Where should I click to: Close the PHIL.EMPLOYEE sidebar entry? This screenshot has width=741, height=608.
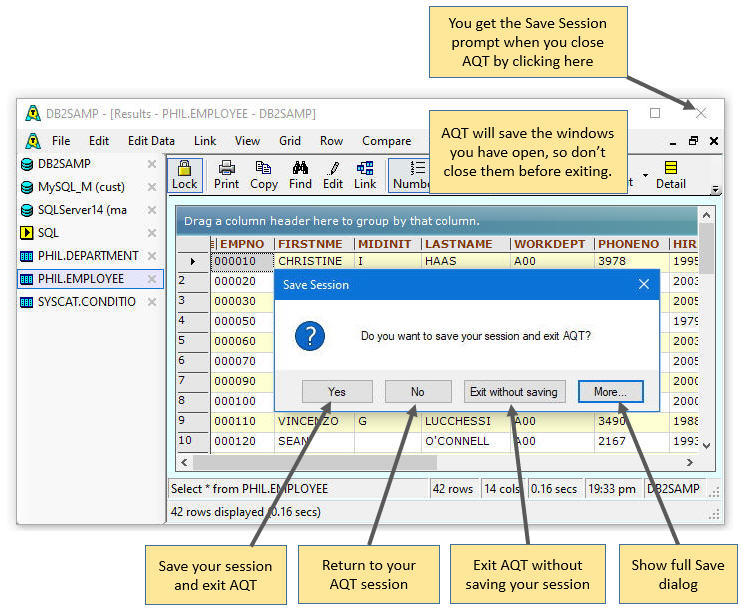[x=152, y=279]
